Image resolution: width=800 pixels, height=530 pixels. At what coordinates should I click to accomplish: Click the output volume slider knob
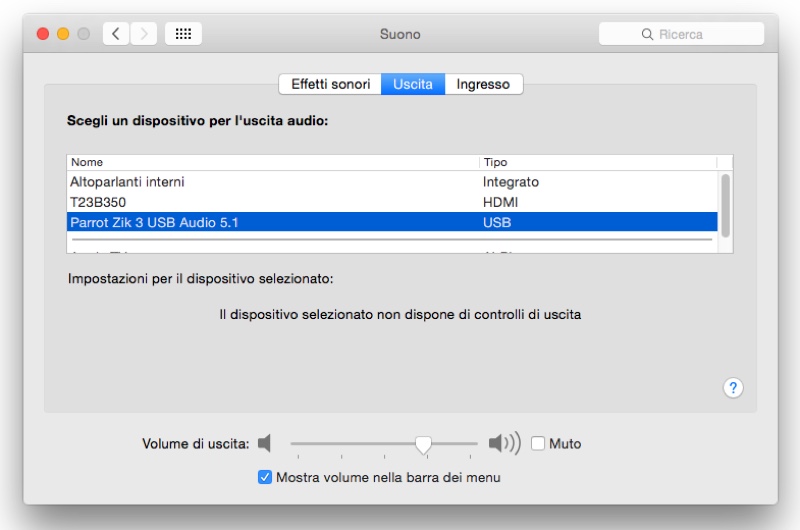(423, 443)
